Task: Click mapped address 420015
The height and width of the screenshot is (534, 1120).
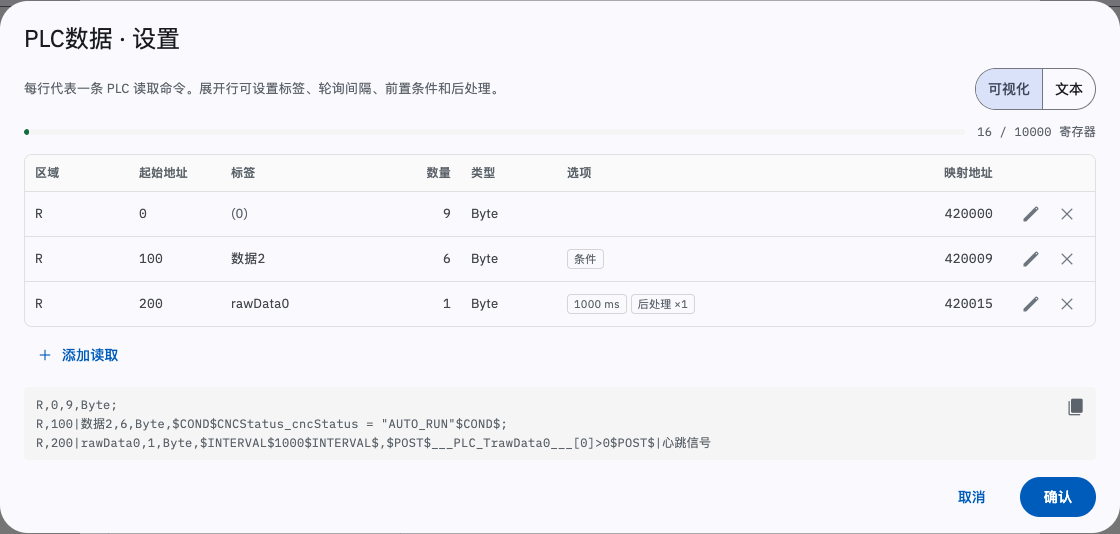Action: click(x=968, y=304)
